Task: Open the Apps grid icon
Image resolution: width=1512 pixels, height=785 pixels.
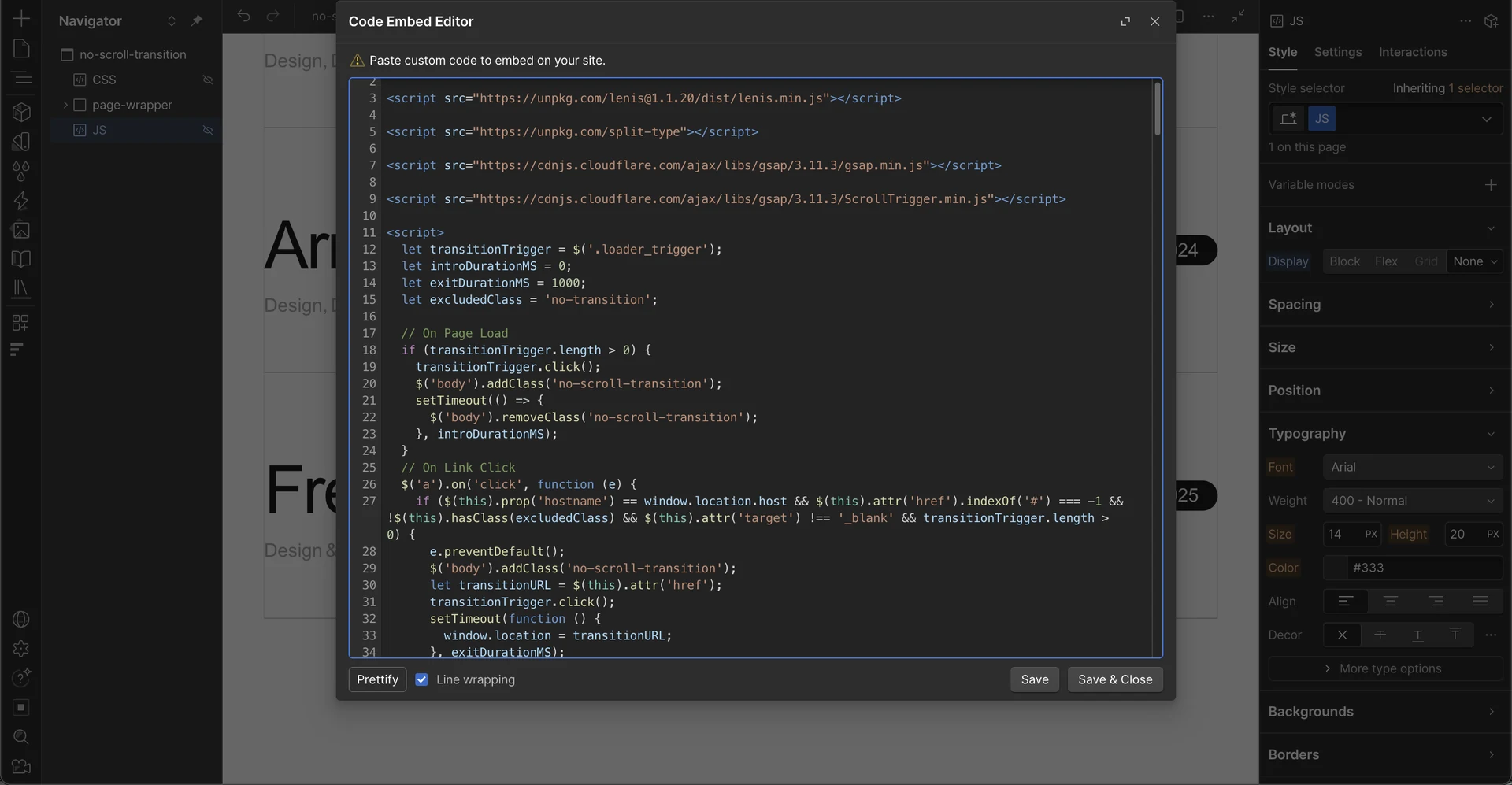Action: point(21,322)
